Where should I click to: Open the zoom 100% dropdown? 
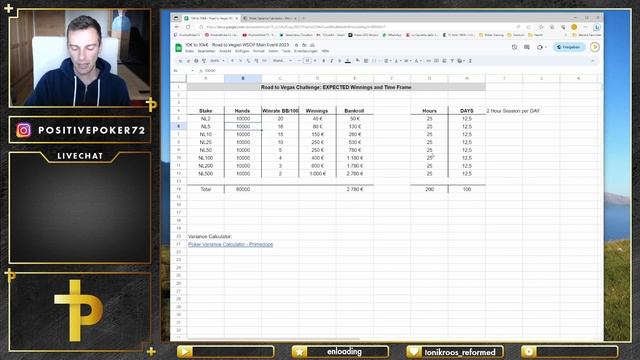pyautogui.click(x=217, y=61)
